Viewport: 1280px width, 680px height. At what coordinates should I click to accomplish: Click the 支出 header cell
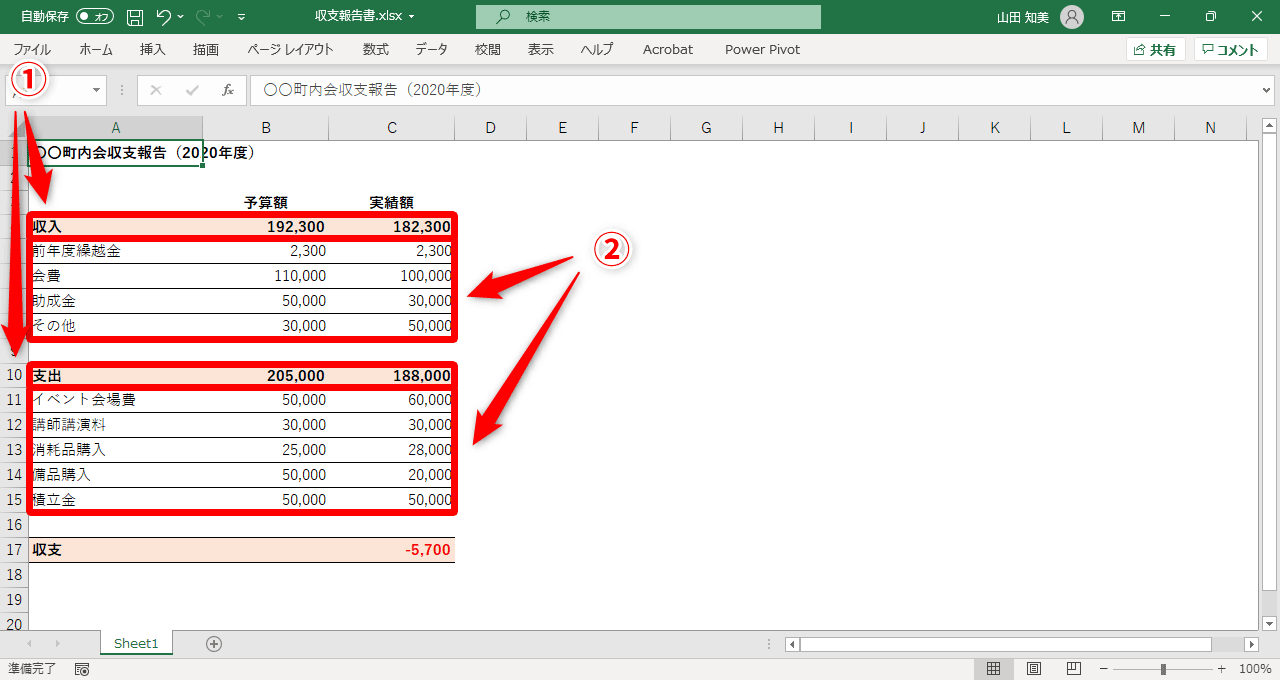(116, 376)
